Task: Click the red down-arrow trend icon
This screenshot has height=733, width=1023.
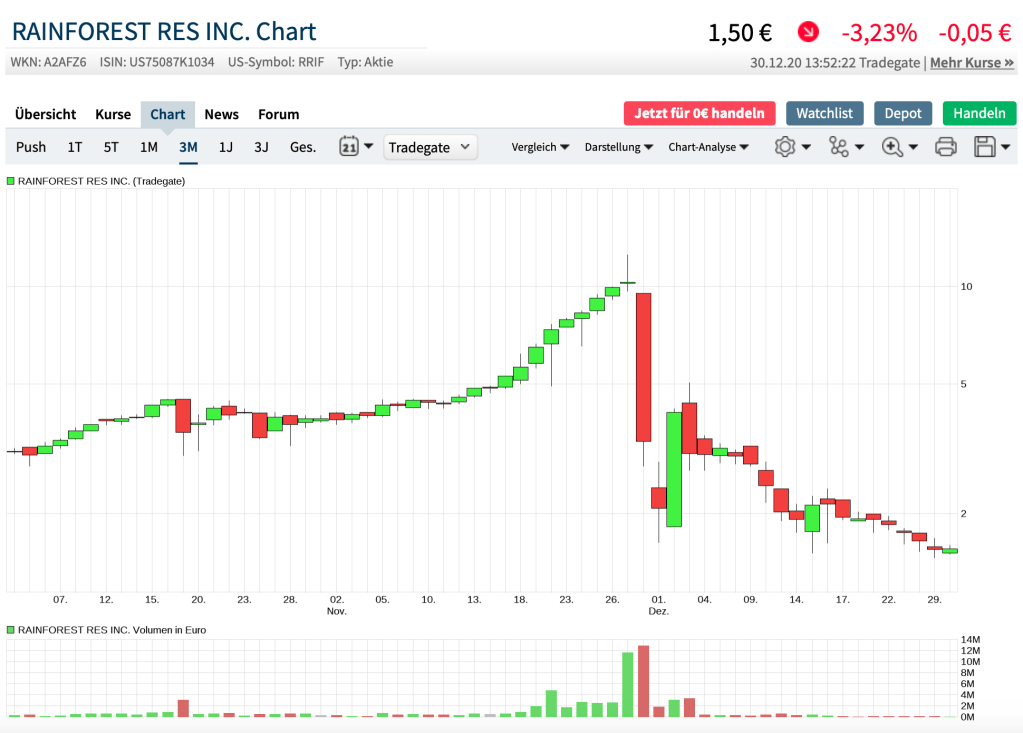Action: pyautogui.click(x=808, y=32)
